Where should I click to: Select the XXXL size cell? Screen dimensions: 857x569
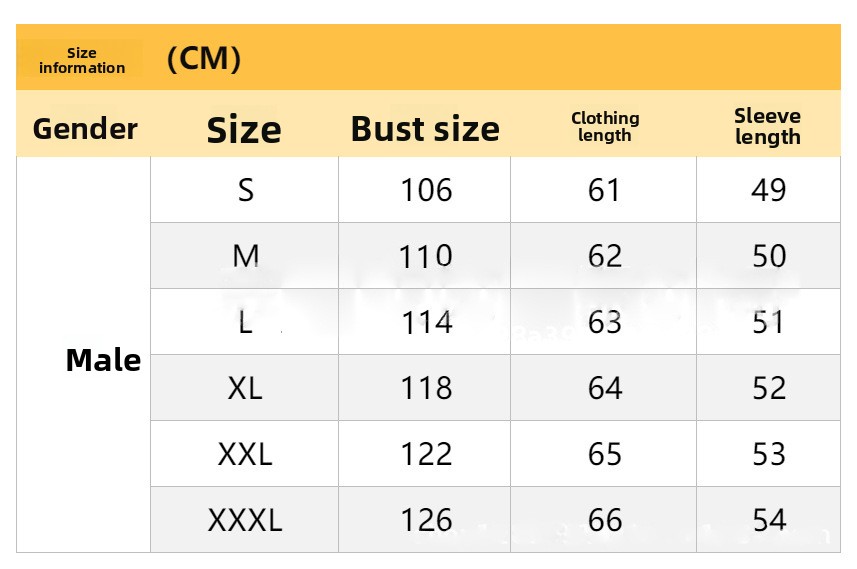tap(245, 520)
